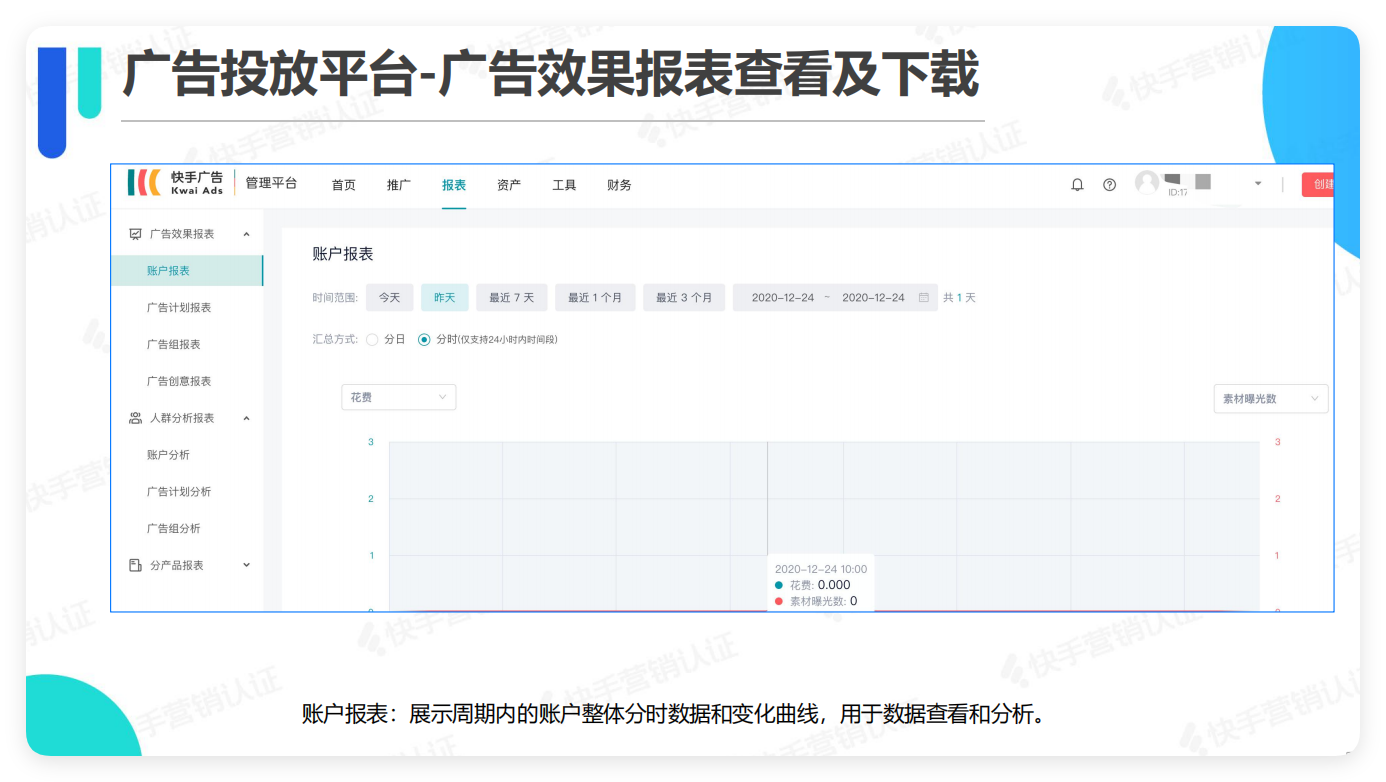Choose 最近 1 个月 range
This screenshot has width=1386, height=782.
[x=595, y=297]
